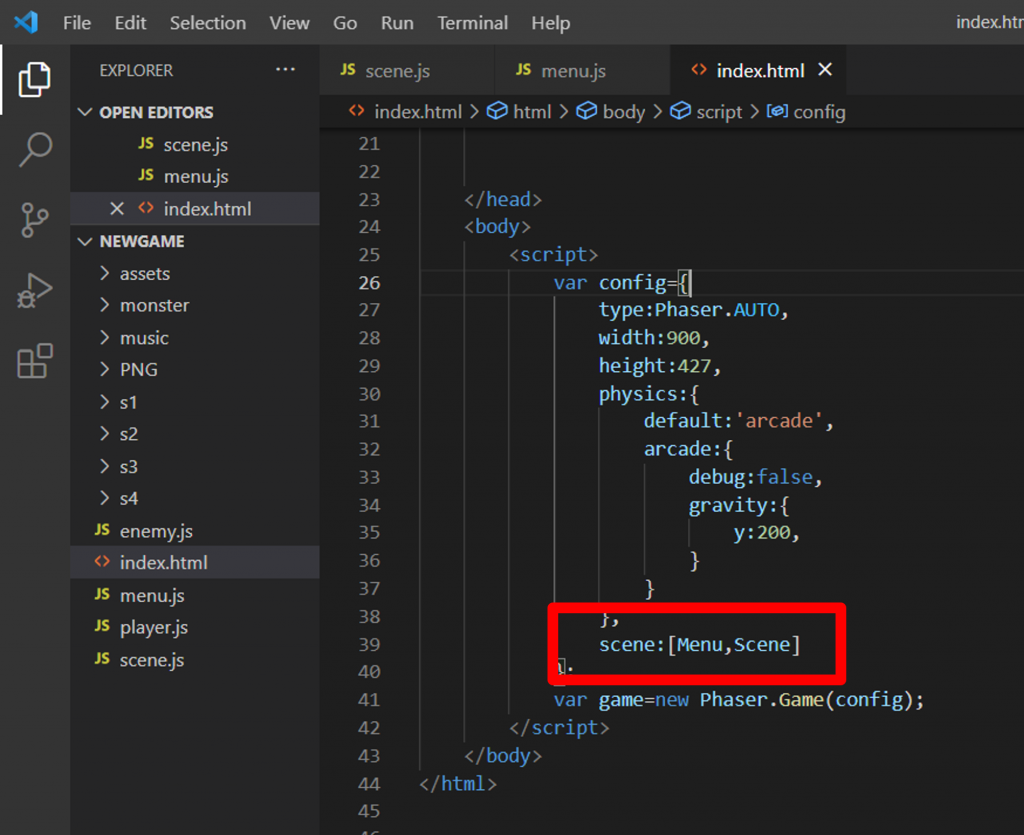The width and height of the screenshot is (1024, 835).
Task: Expand the assets folder
Action: pyautogui.click(x=104, y=273)
